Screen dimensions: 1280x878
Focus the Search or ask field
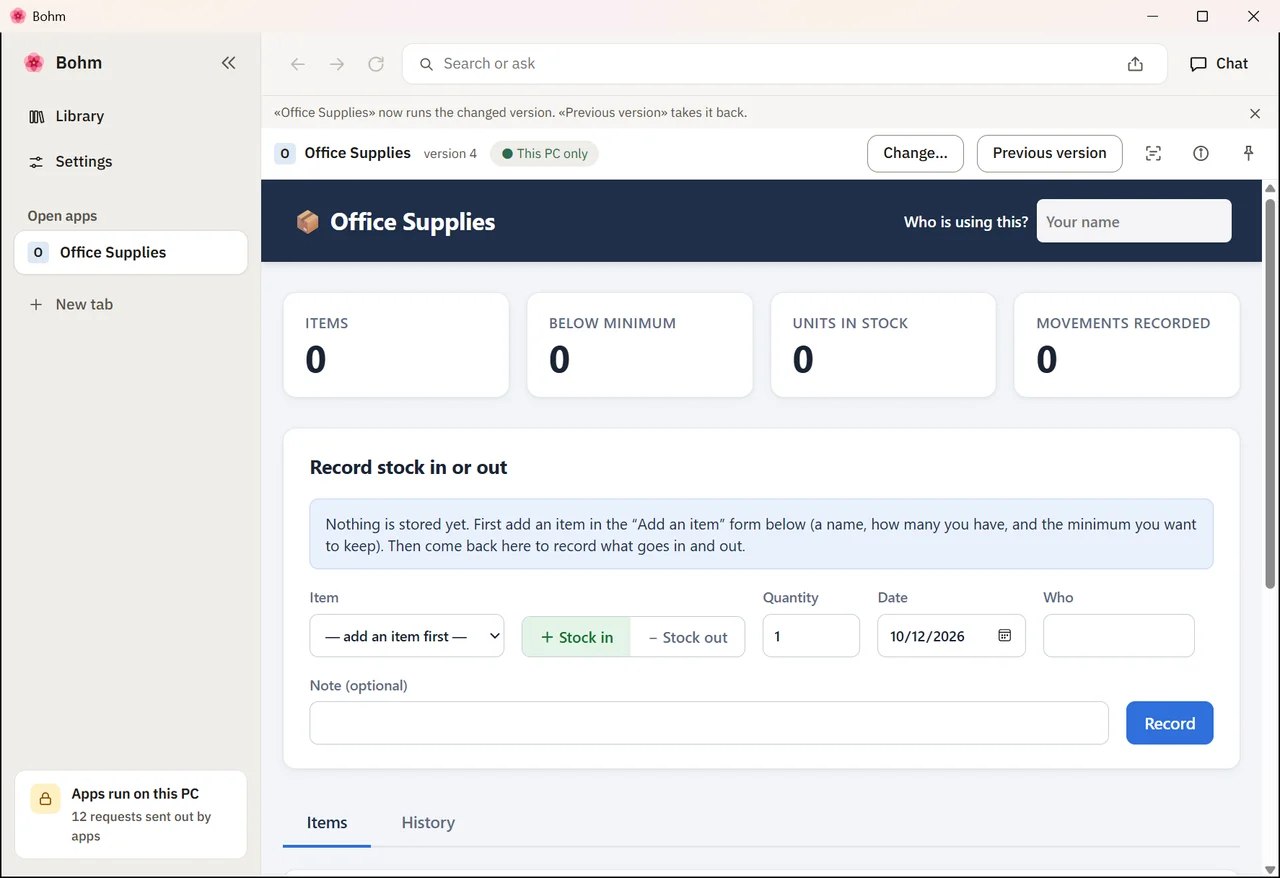tap(784, 64)
